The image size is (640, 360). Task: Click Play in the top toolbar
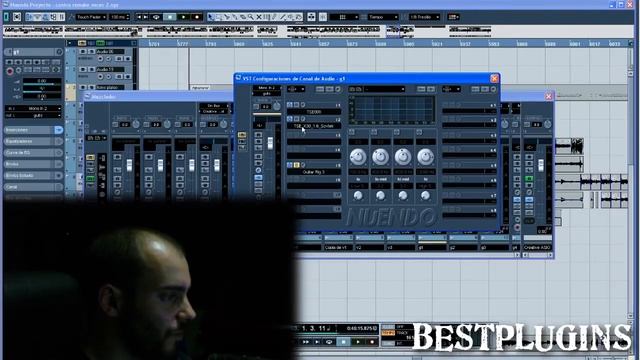[183, 17]
